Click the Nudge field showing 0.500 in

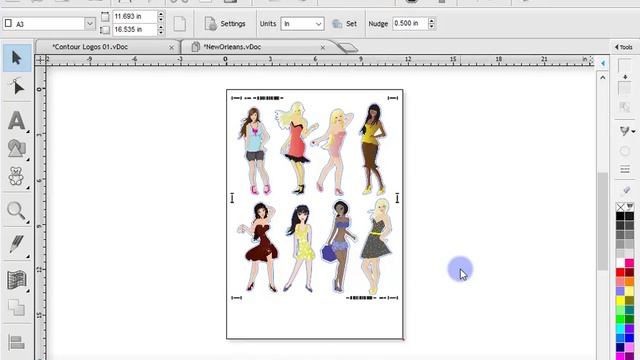pyautogui.click(x=410, y=23)
